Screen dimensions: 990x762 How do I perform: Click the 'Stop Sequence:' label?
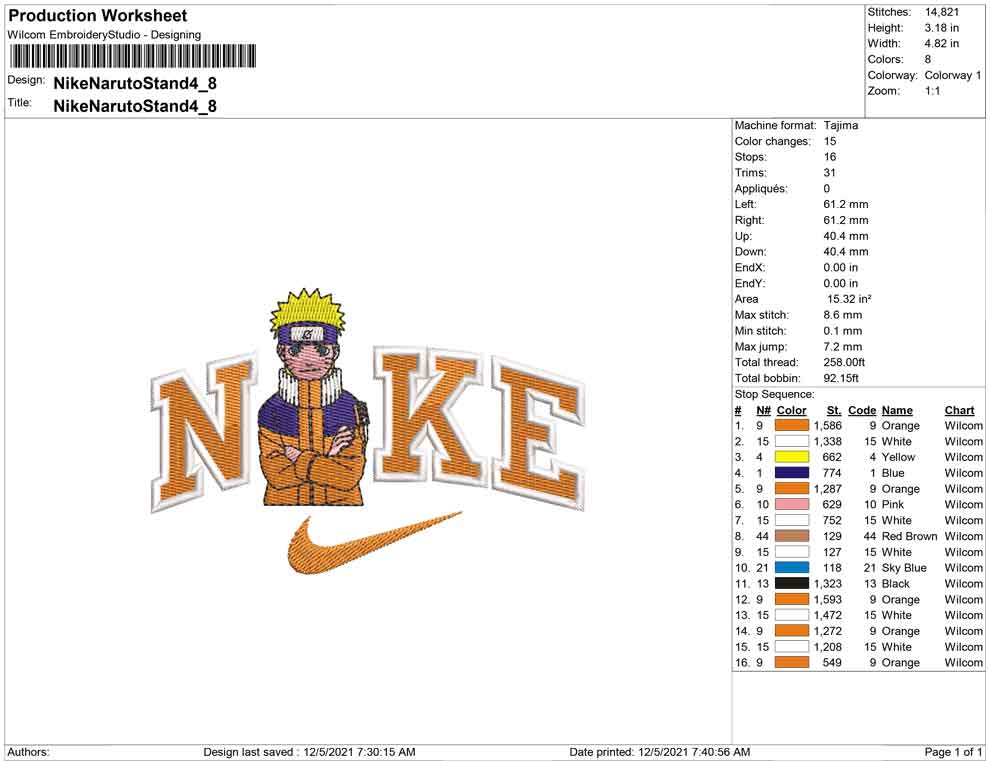774,394
